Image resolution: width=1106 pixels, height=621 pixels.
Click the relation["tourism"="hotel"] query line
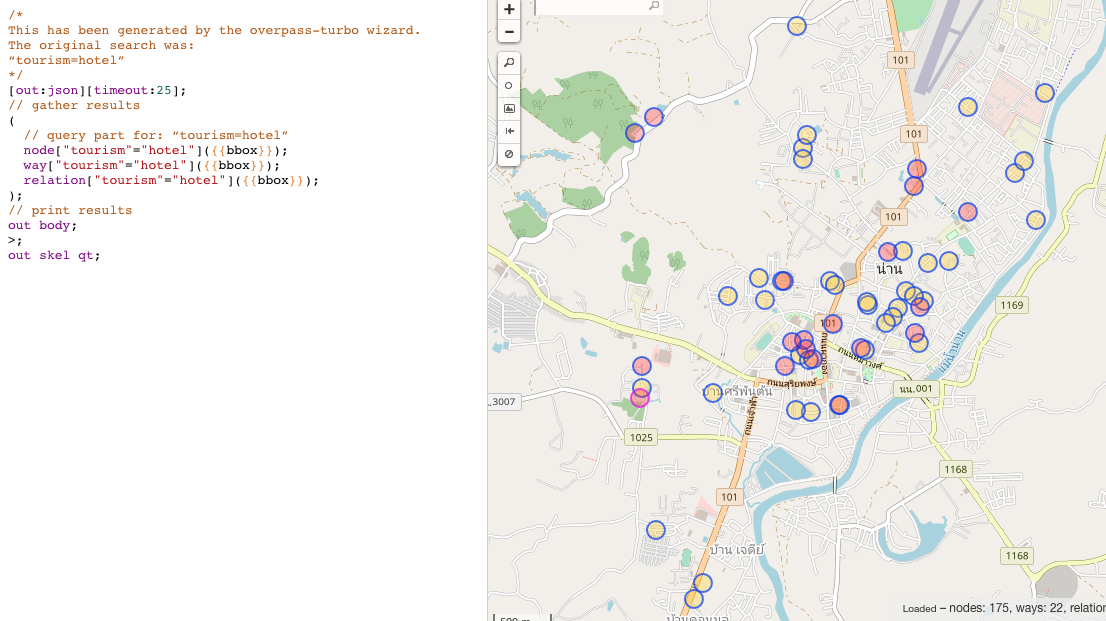[170, 180]
